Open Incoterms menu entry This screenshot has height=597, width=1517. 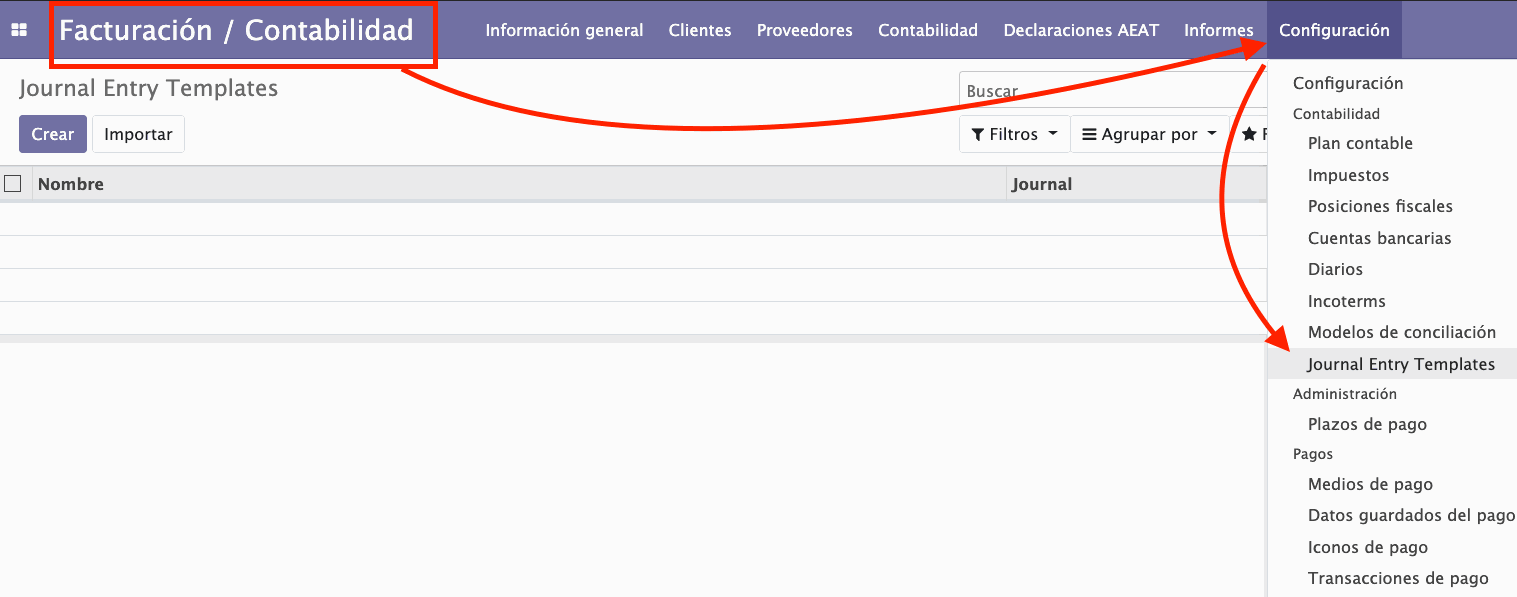coord(1346,301)
